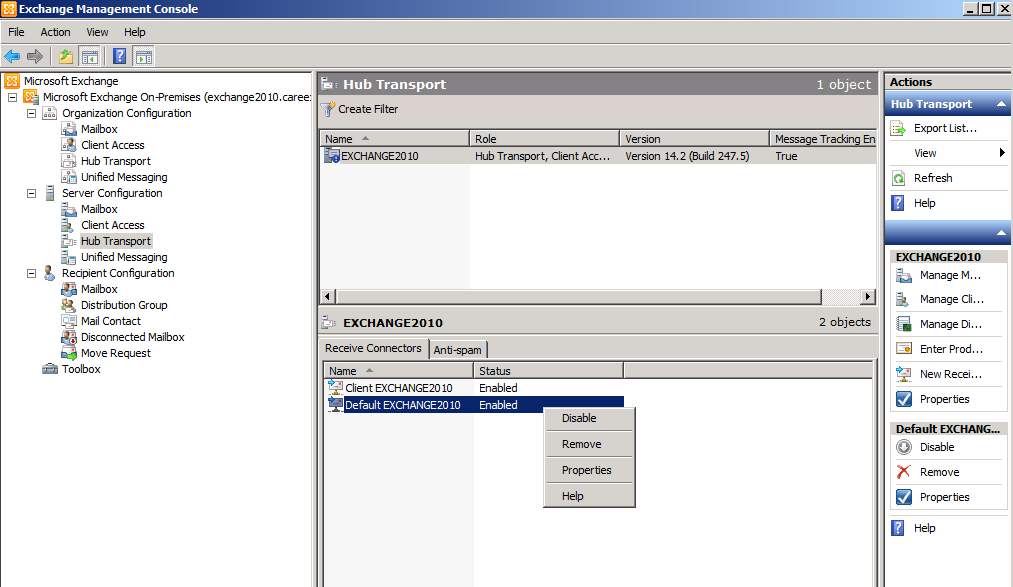Collapse the Organization Configuration node
This screenshot has width=1013, height=587.
tap(31, 113)
